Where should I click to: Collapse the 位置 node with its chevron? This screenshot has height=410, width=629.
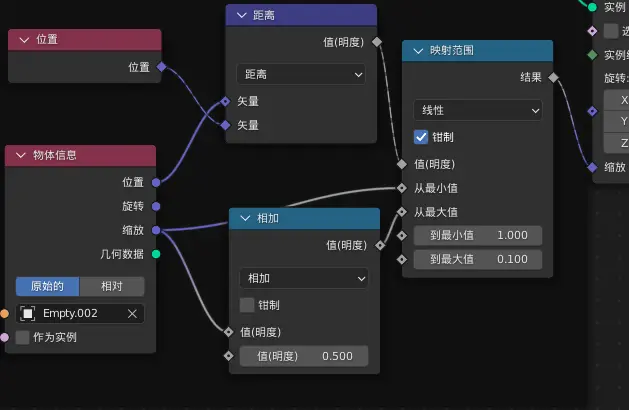pos(24,40)
